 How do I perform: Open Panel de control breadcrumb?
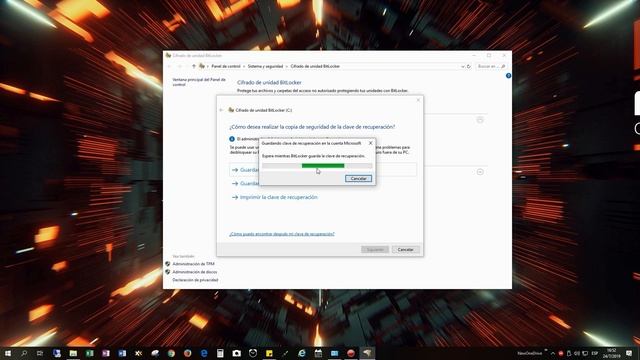pos(226,66)
